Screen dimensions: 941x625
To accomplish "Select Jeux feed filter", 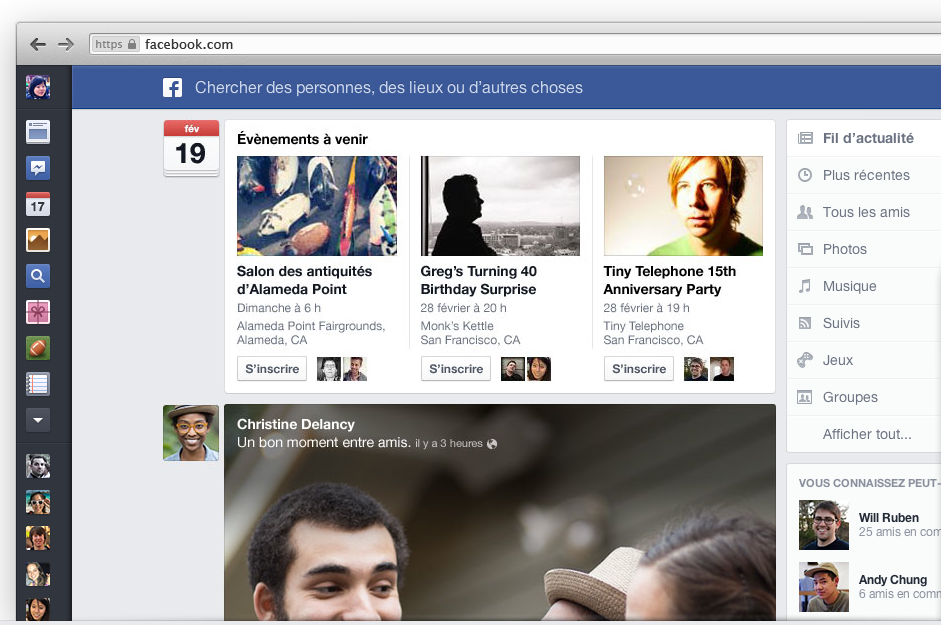I will coord(838,360).
